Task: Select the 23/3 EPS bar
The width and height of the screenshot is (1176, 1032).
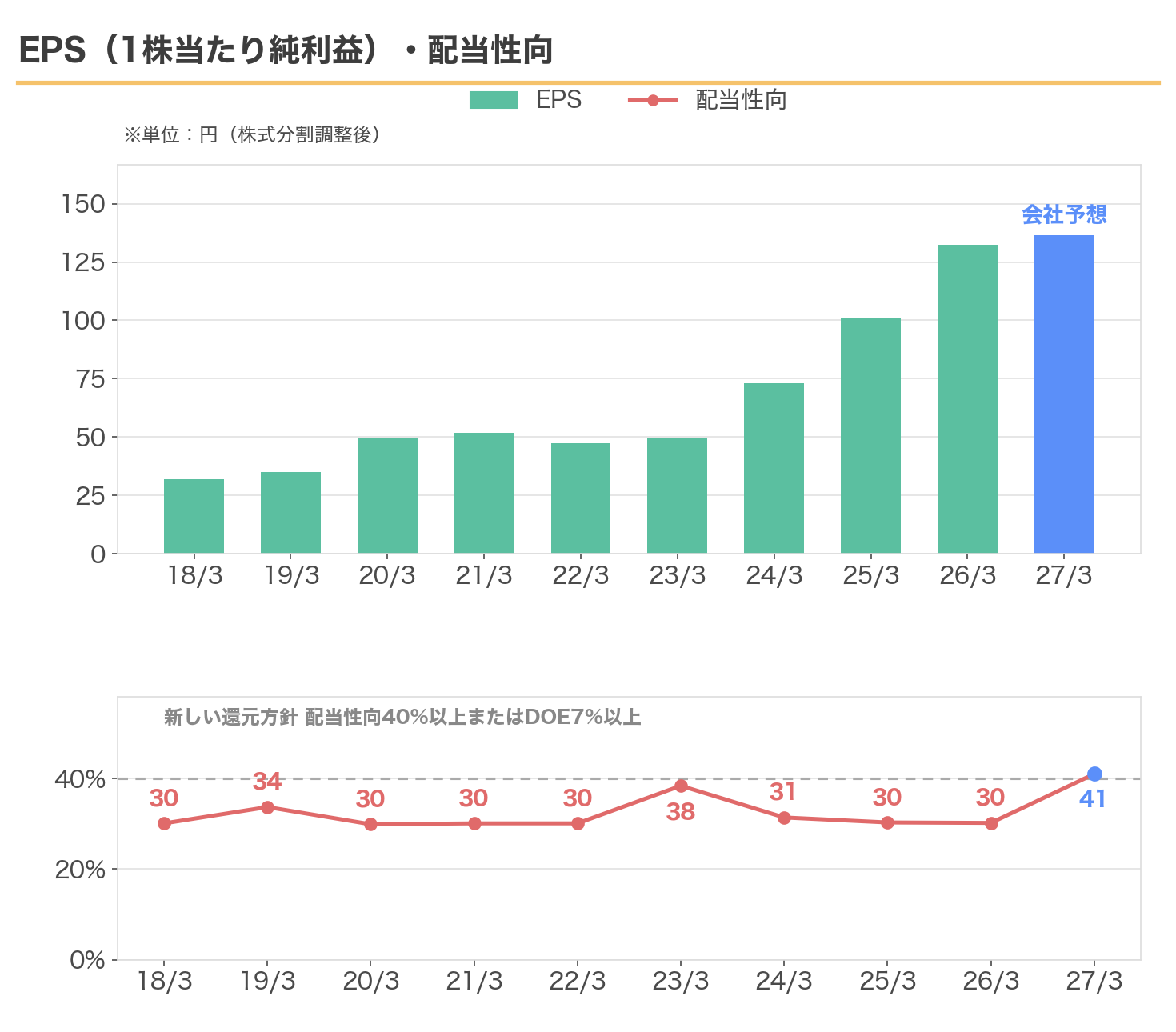Action: tap(677, 495)
